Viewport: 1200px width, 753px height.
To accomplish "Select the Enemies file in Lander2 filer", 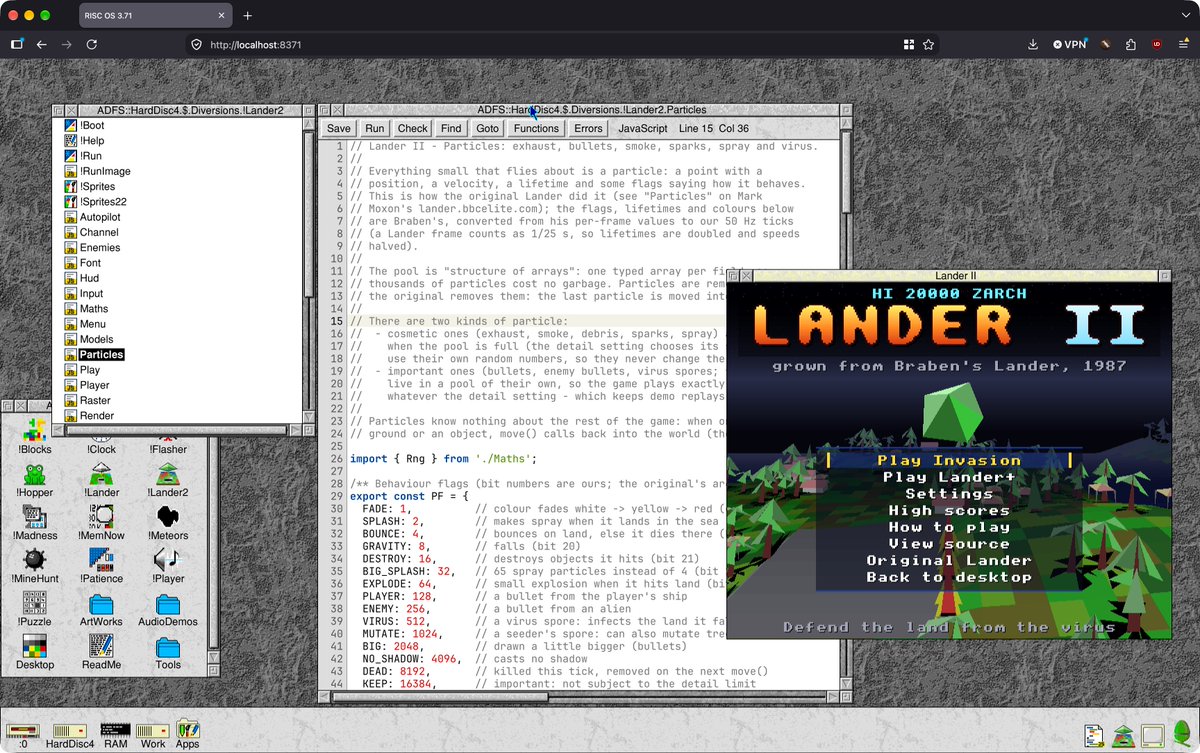I will (91, 248).
